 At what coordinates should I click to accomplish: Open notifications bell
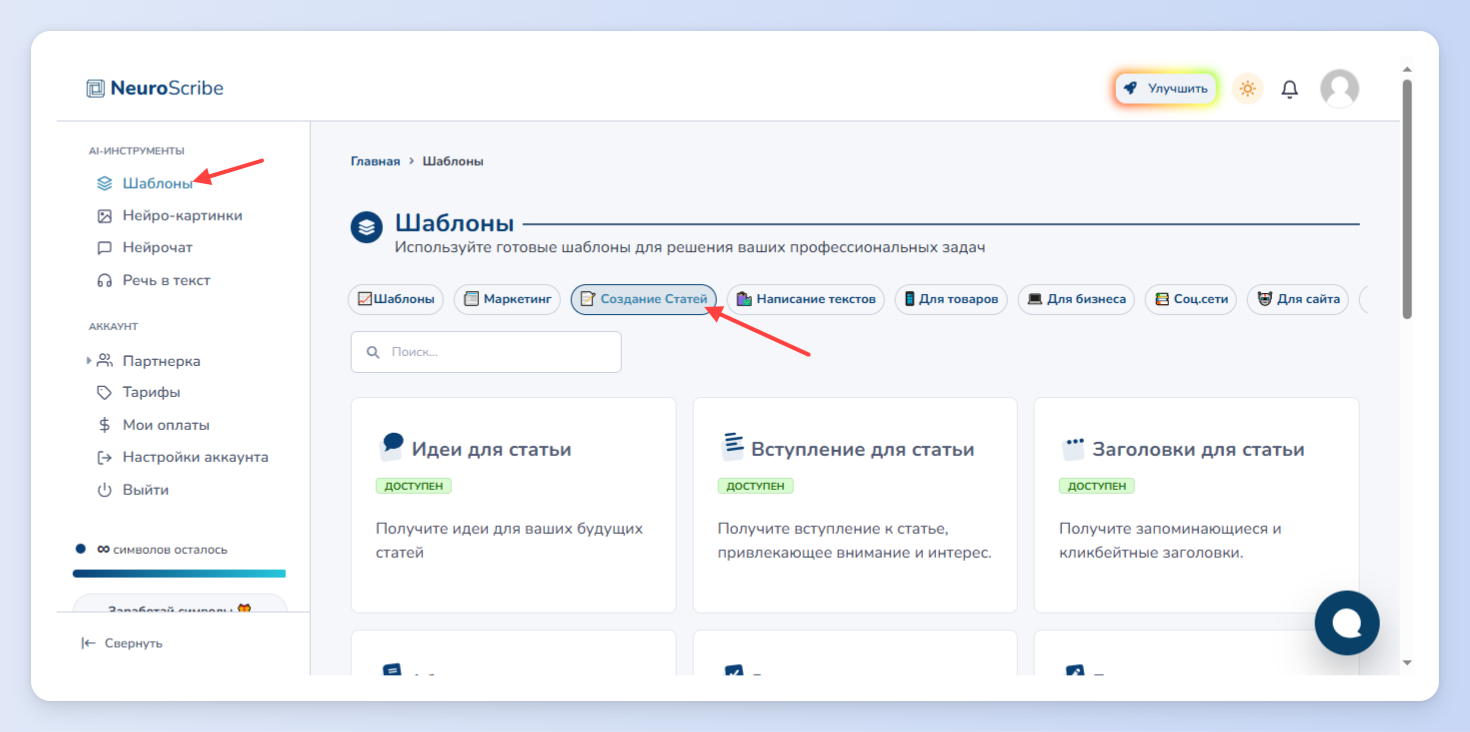(x=1290, y=89)
